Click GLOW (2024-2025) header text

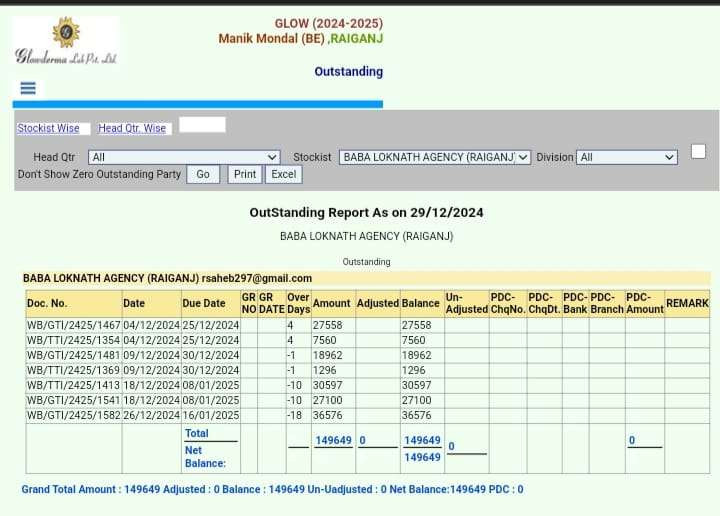[x=329, y=23]
